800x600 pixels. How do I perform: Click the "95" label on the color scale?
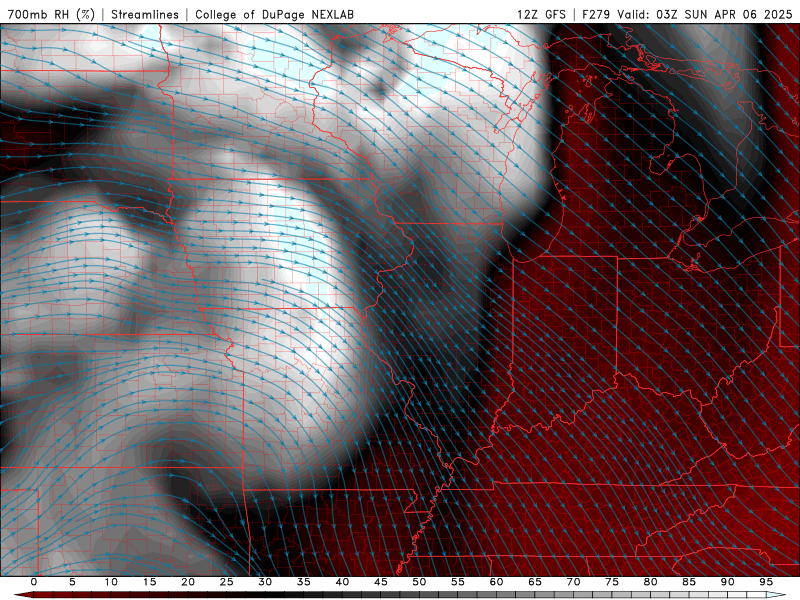(x=766, y=582)
